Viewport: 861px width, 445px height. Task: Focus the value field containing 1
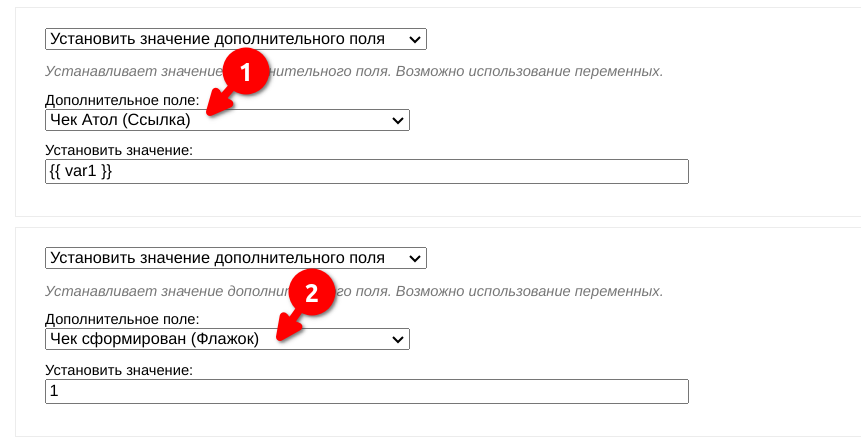click(367, 391)
